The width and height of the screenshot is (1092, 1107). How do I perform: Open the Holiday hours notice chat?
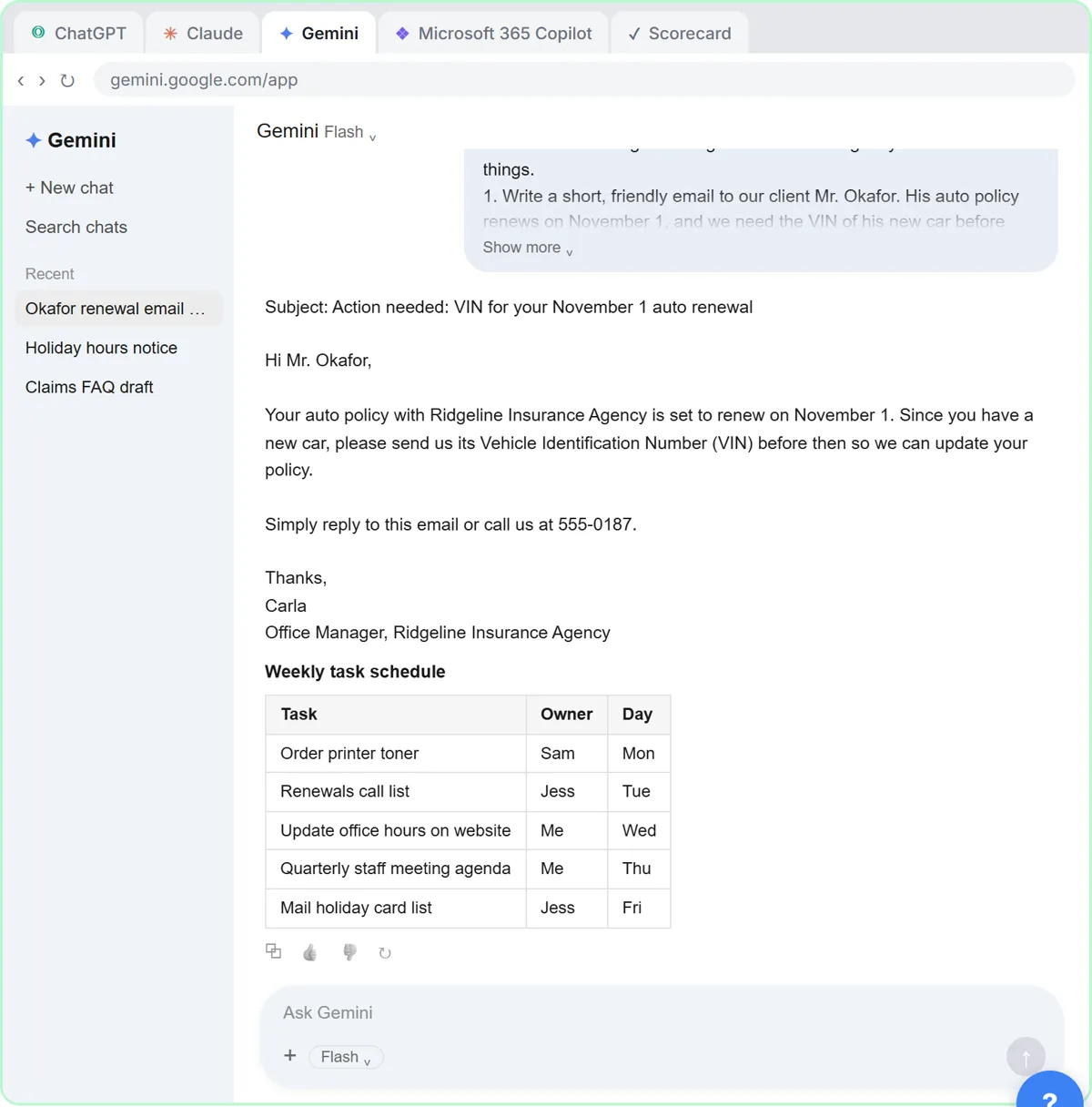pyautogui.click(x=119, y=348)
